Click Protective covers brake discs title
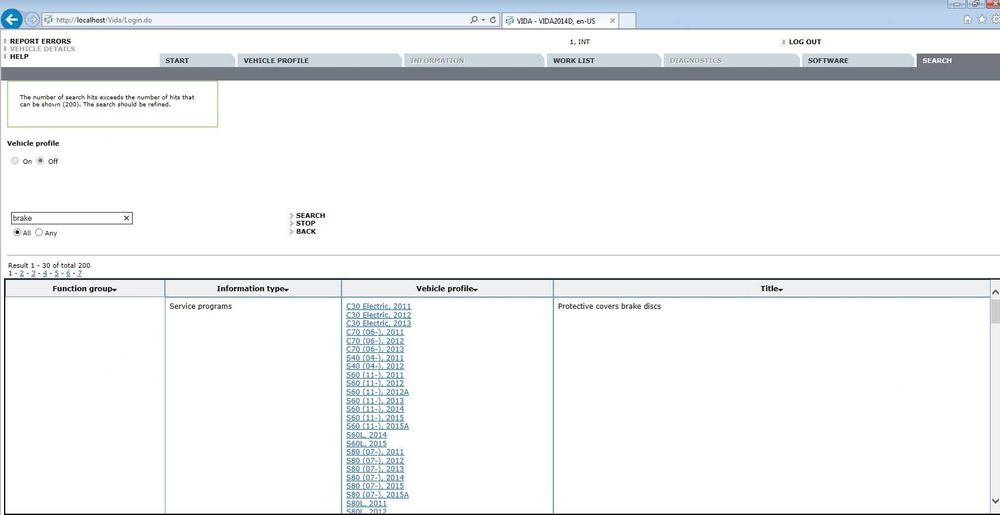Image resolution: width=1000 pixels, height=515 pixels. (x=609, y=307)
